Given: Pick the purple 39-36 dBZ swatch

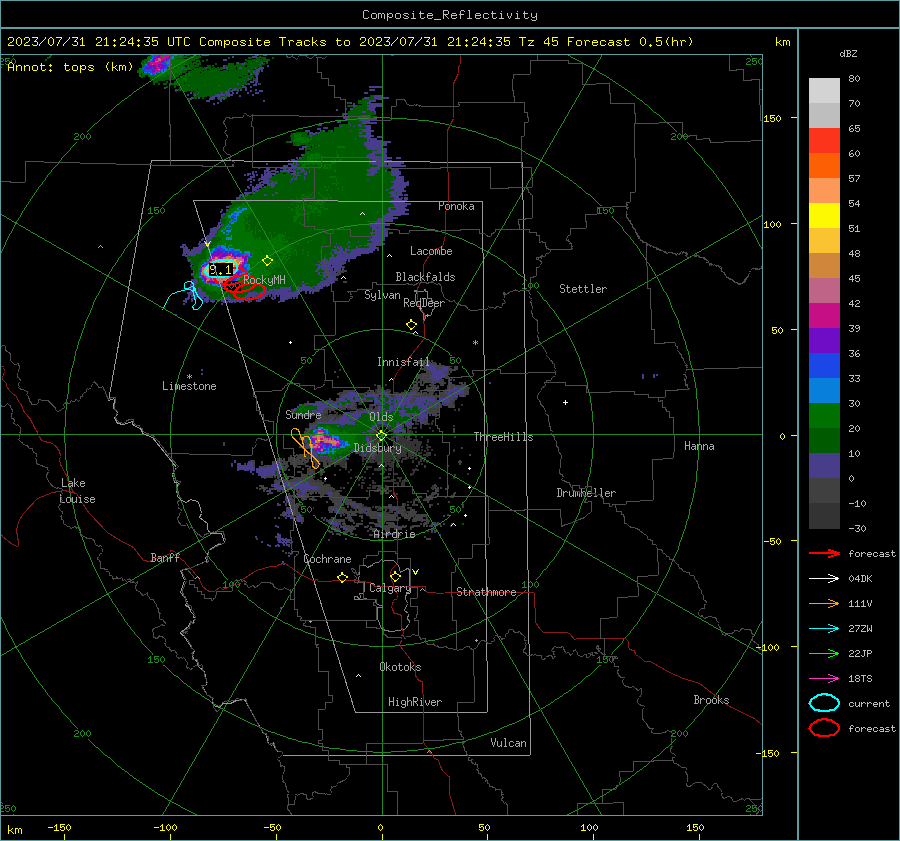Looking at the screenshot, I should click(824, 341).
